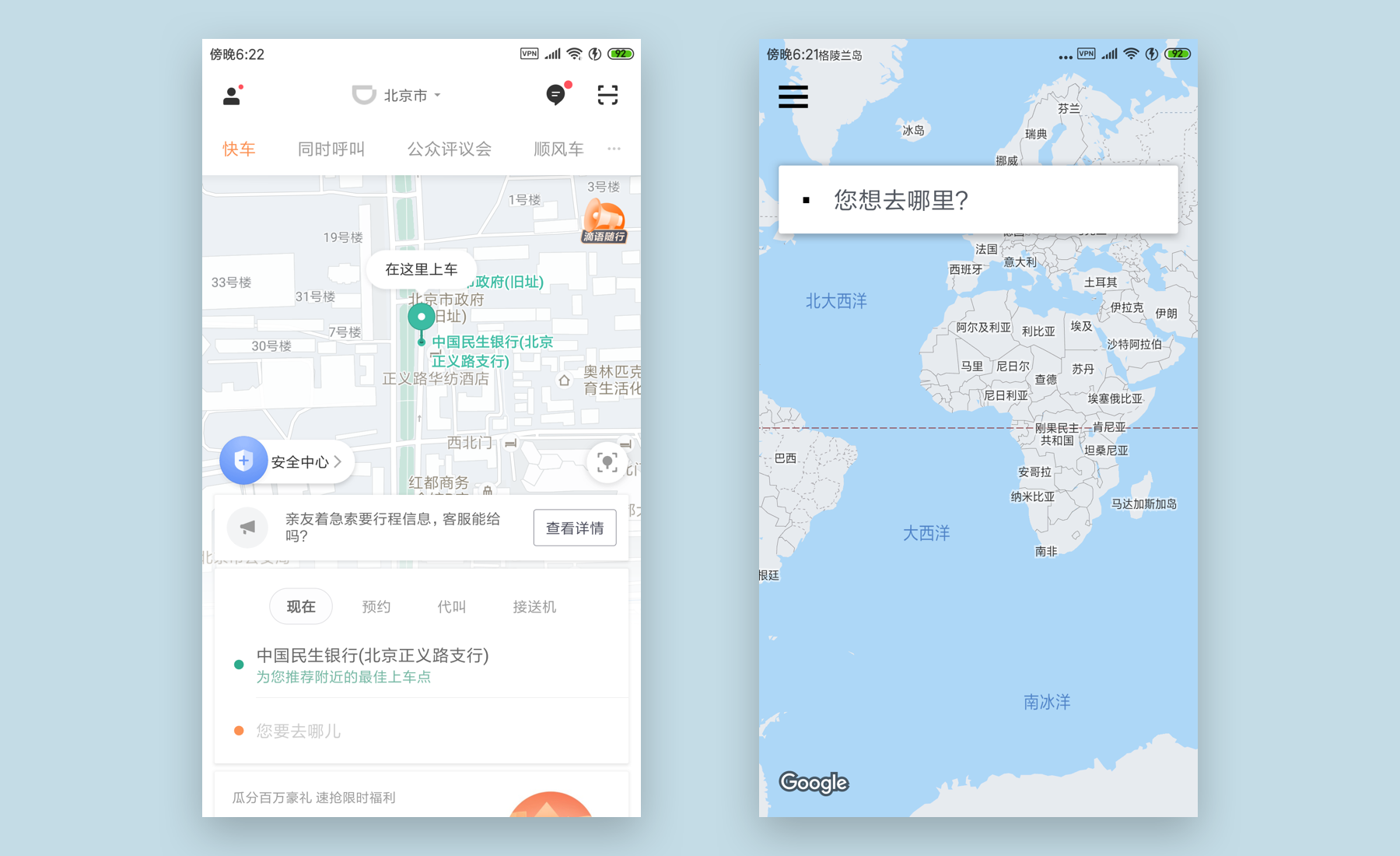Tap the home marker icon on the map

coord(564,381)
